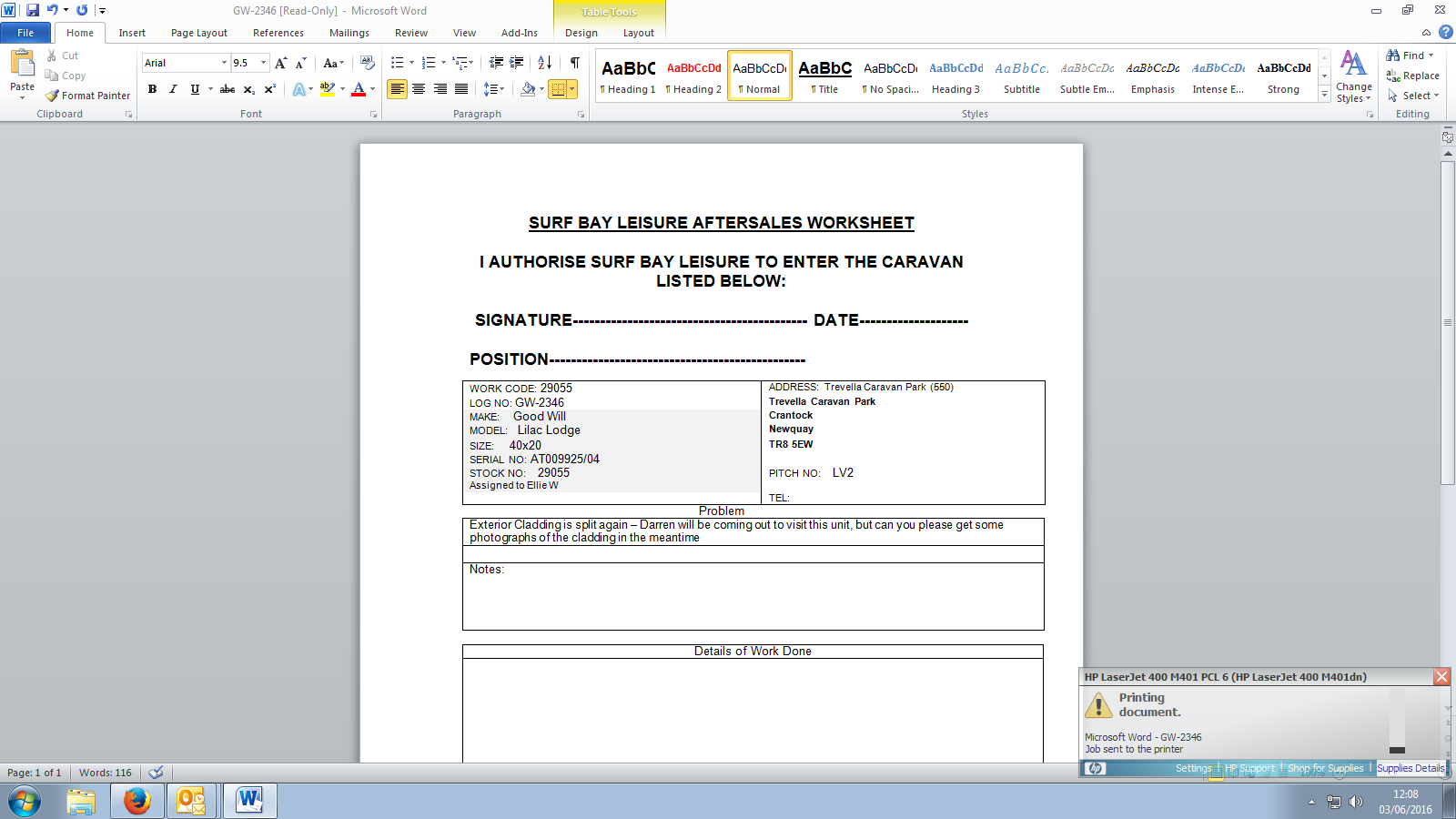
Task: Toggle Superscript formatting
Action: (269, 89)
